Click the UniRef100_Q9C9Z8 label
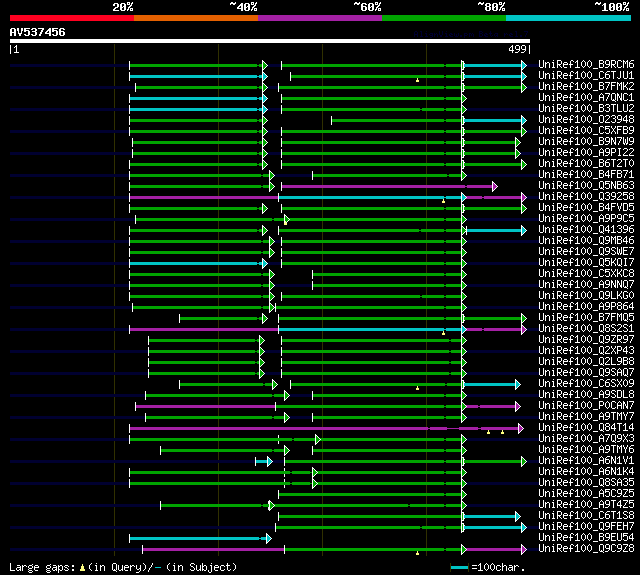The height and width of the screenshot is (575, 640). click(x=586, y=549)
